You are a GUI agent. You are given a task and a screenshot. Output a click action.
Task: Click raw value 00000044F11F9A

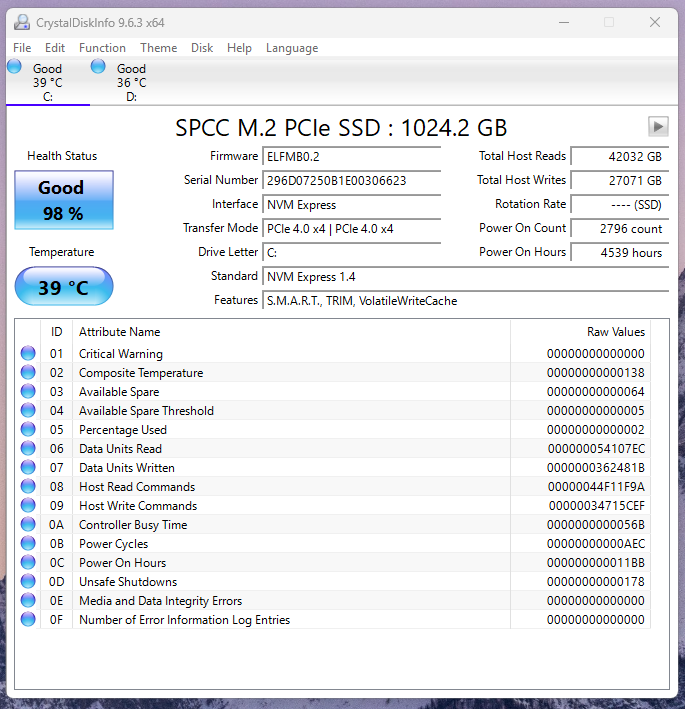tap(596, 487)
